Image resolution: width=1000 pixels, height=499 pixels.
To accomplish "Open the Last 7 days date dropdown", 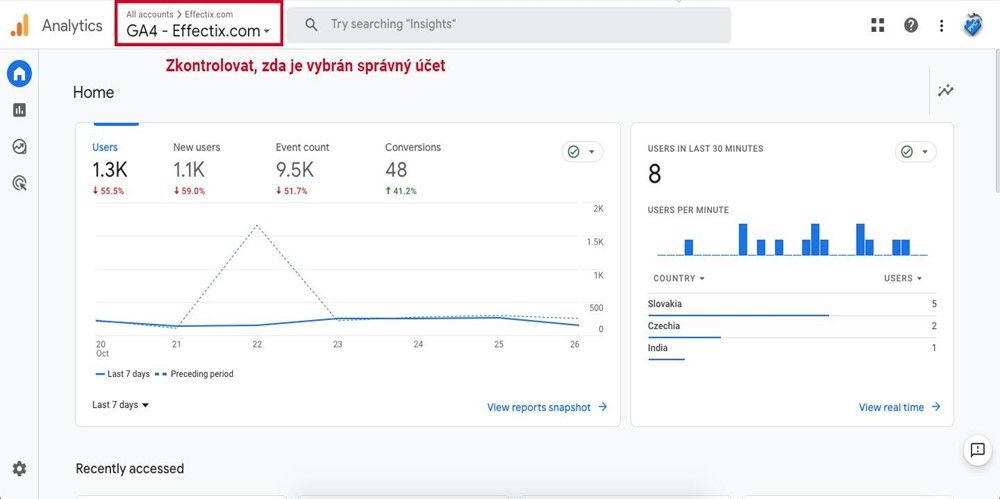I will coord(121,405).
